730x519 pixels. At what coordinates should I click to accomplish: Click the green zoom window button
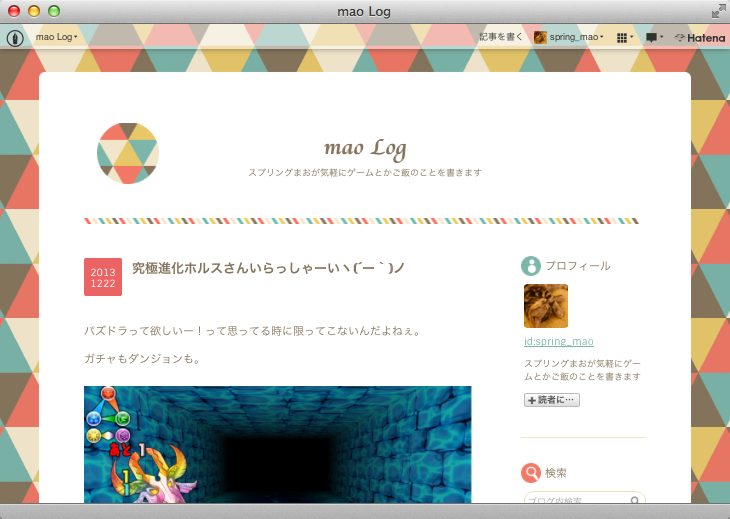(x=54, y=11)
